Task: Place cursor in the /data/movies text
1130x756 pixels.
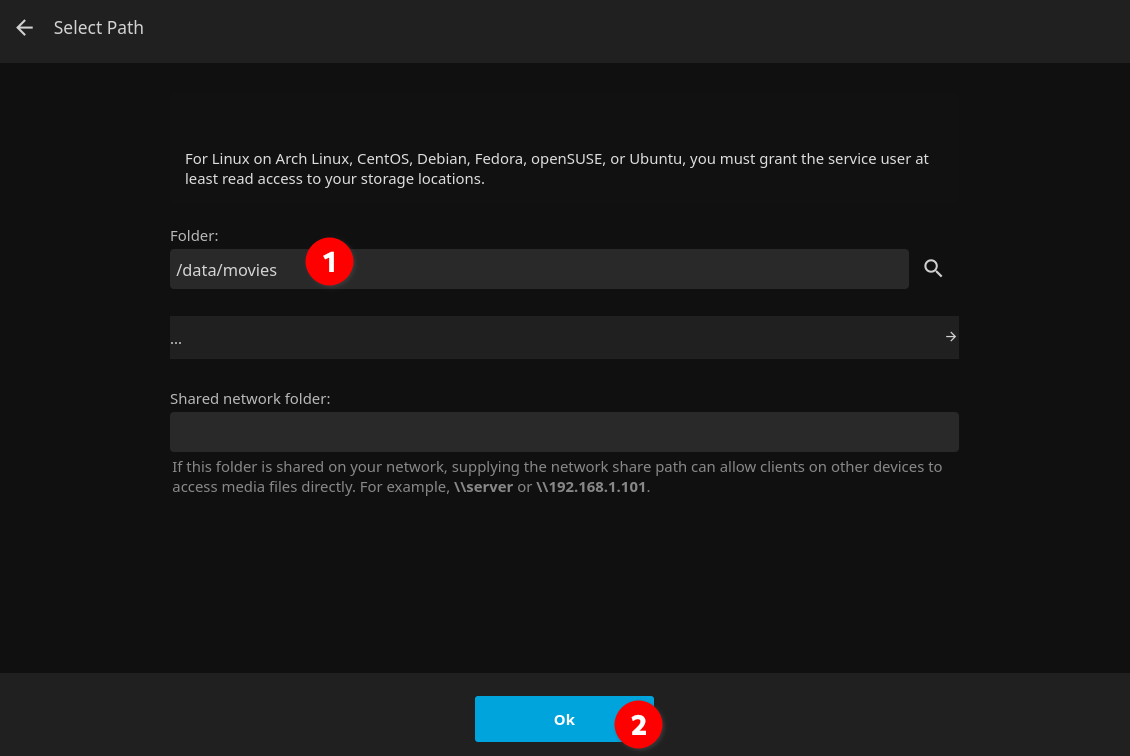Action: (x=226, y=270)
